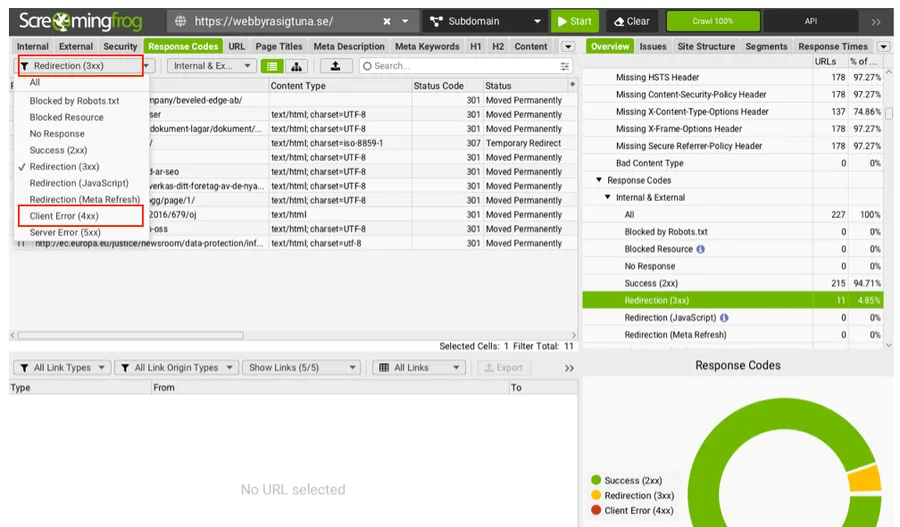Screen dimensions: 900x527
Task: Clear the URL field with the X icon
Action: (387, 21)
